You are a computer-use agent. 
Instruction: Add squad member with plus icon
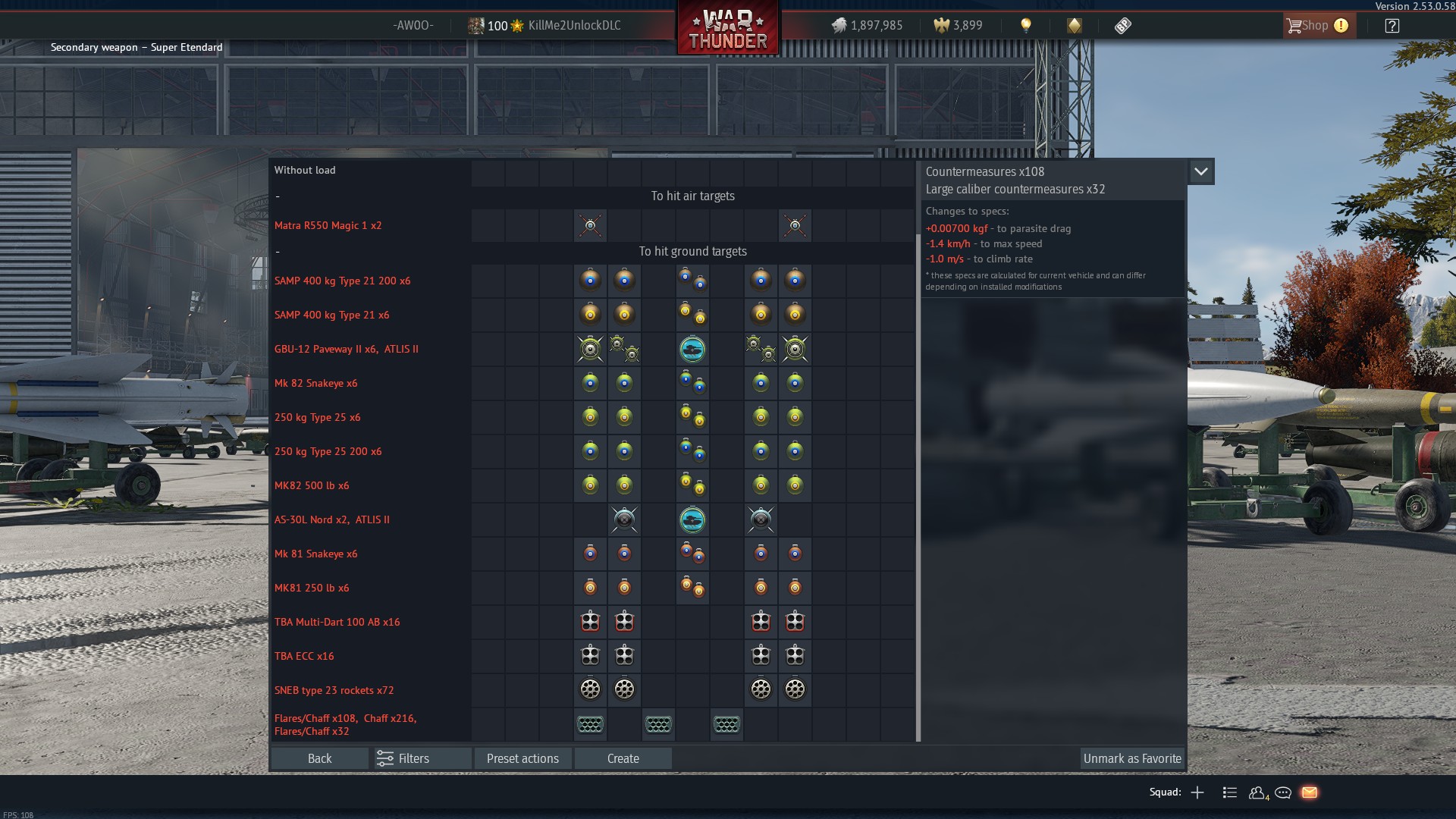coord(1197,792)
